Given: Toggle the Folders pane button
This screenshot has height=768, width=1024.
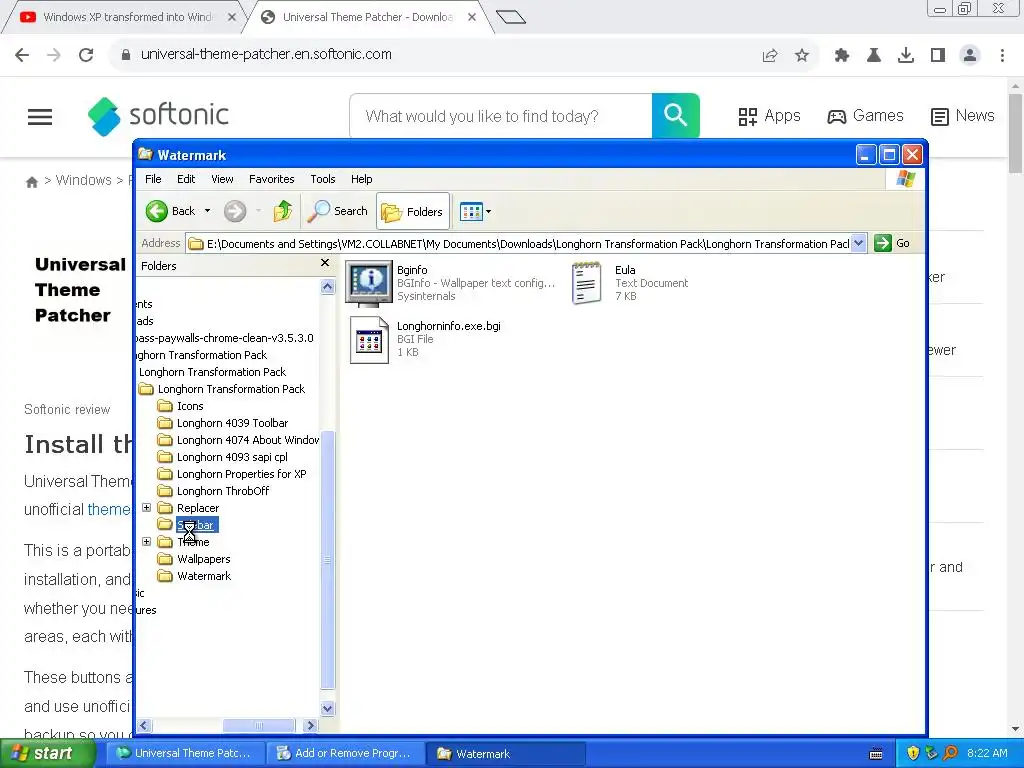Looking at the screenshot, I should pos(413,211).
